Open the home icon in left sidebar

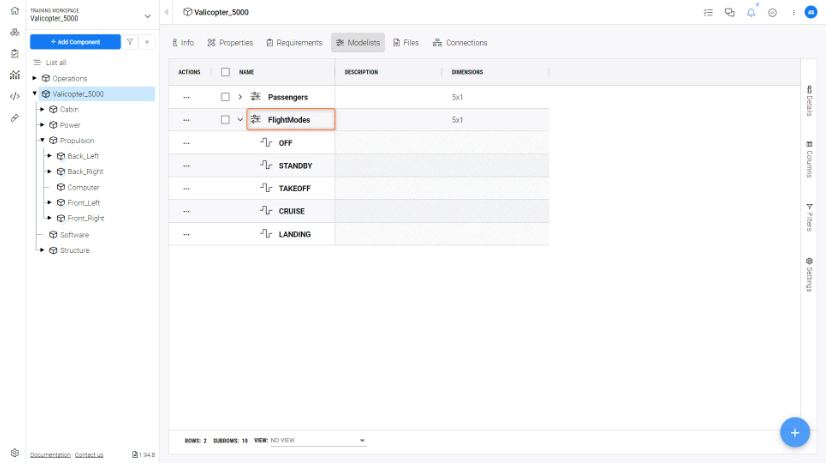click(14, 11)
